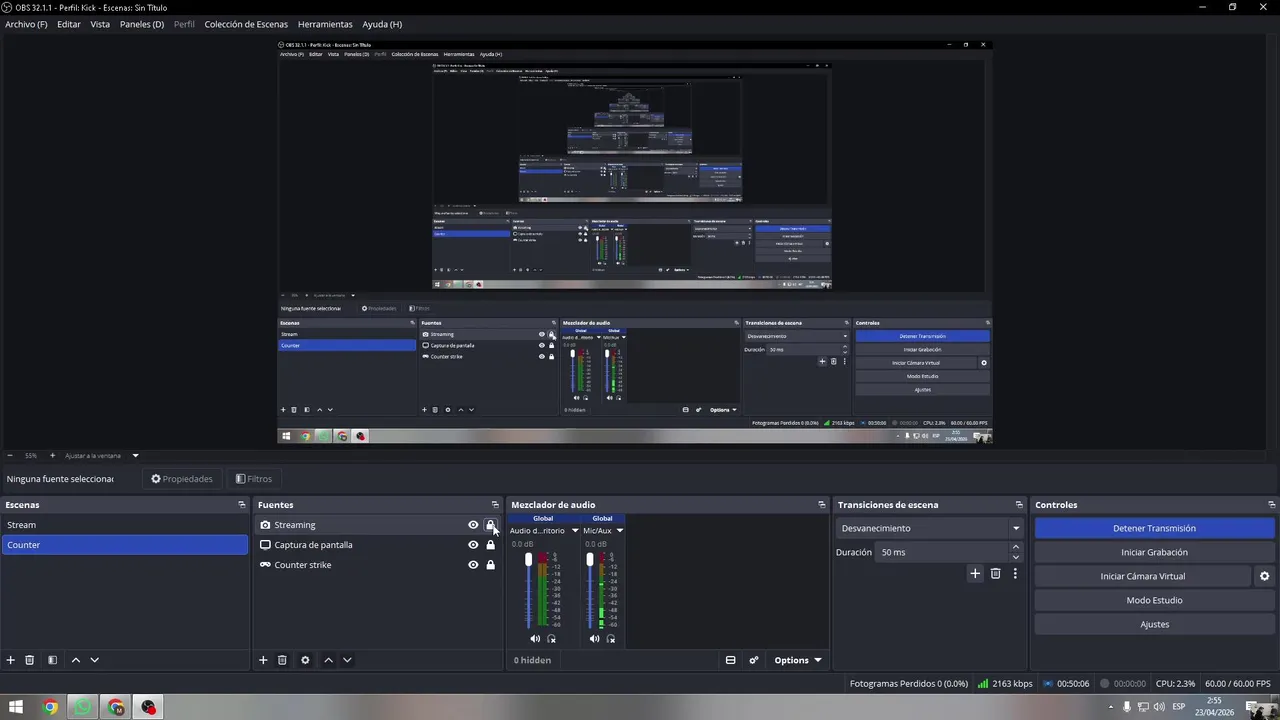
Task: Unlock the Counter strike source
Action: point(490,565)
